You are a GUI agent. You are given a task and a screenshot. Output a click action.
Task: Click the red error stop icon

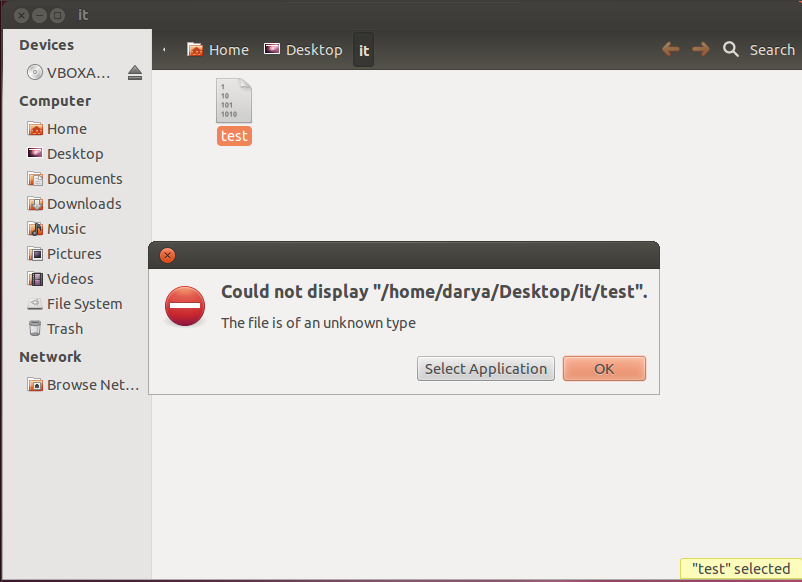[185, 306]
